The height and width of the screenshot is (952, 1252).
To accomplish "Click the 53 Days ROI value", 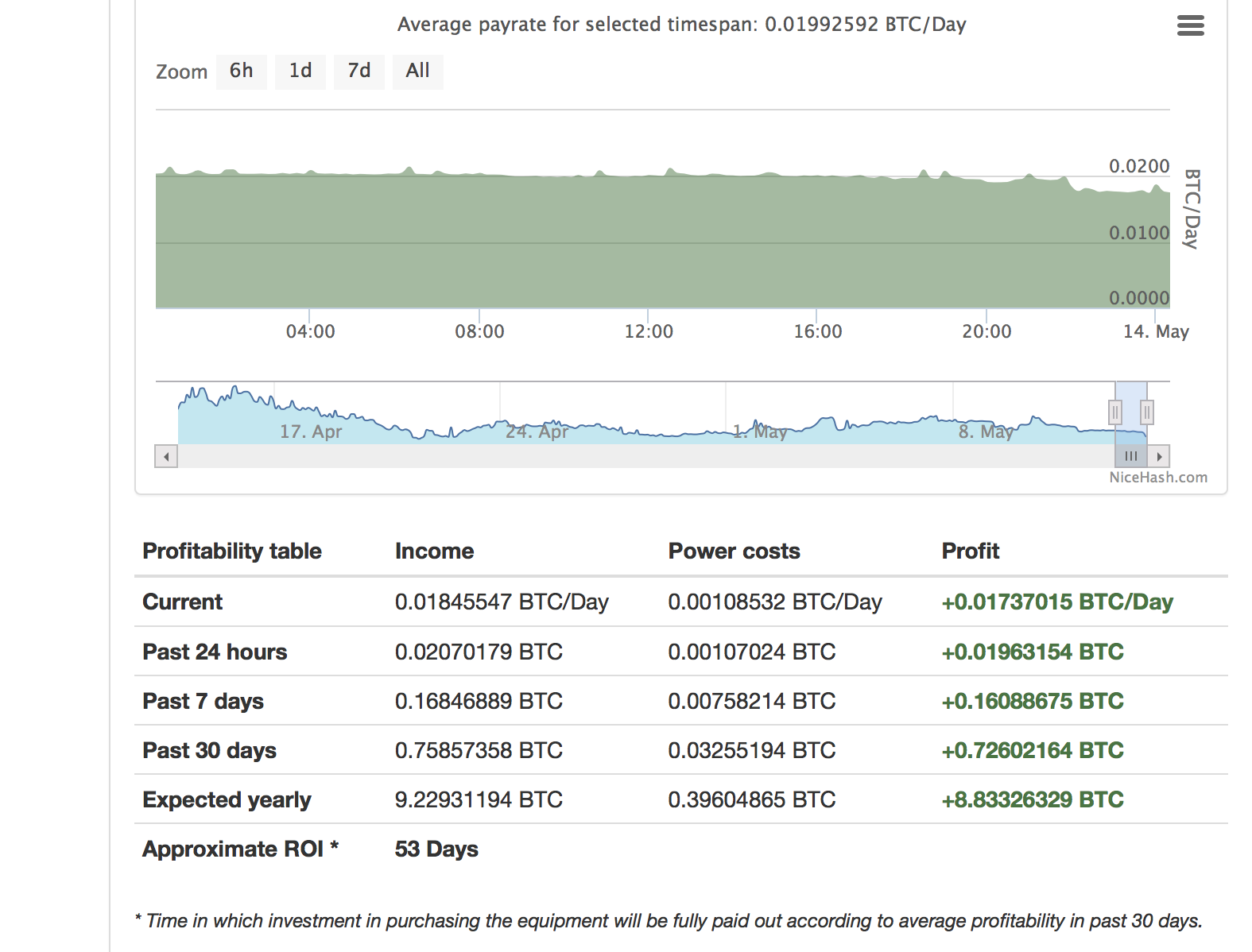I will click(436, 849).
